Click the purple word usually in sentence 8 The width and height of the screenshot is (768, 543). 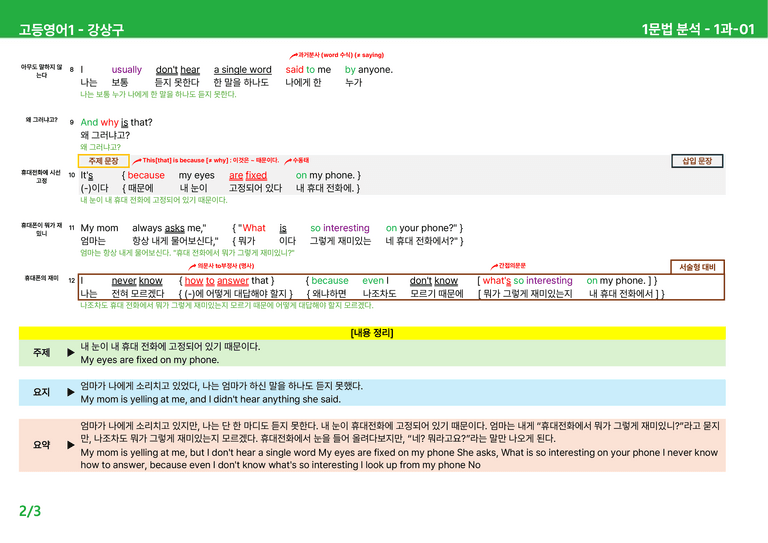126,70
